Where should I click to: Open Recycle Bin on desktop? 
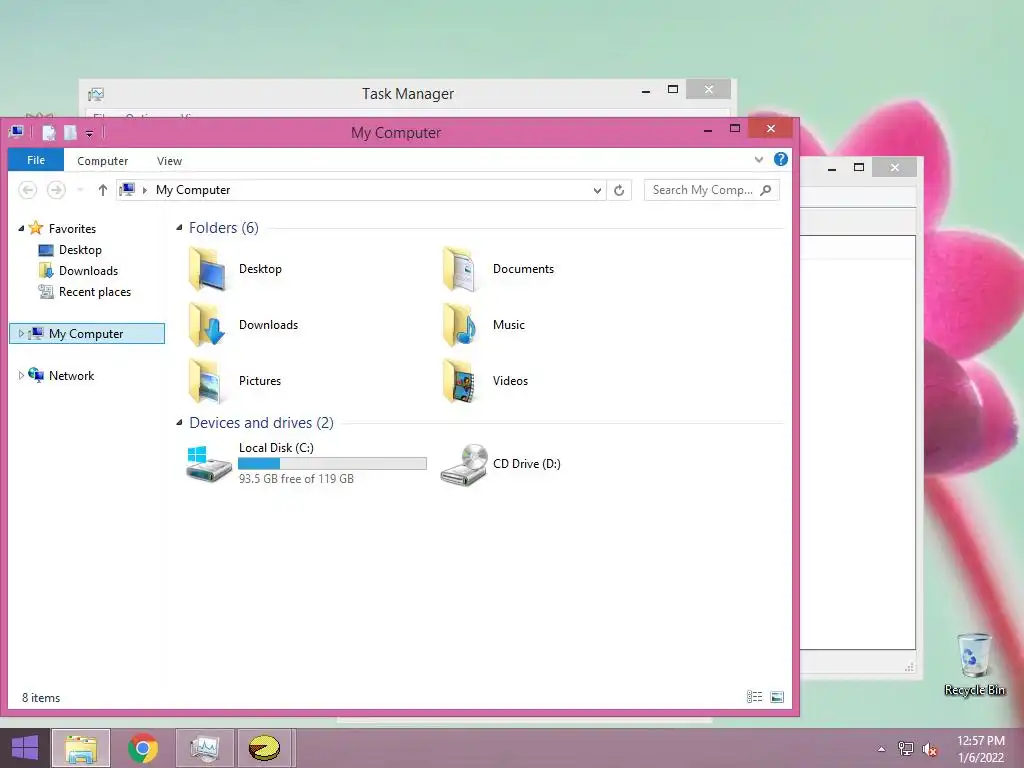click(974, 664)
